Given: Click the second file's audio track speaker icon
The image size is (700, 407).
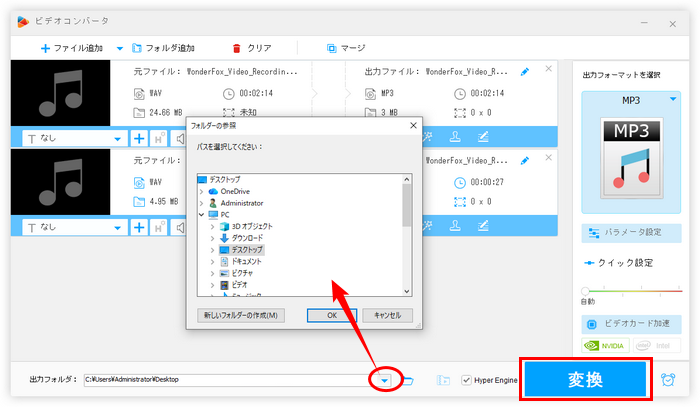Looking at the screenshot, I should 179,228.
